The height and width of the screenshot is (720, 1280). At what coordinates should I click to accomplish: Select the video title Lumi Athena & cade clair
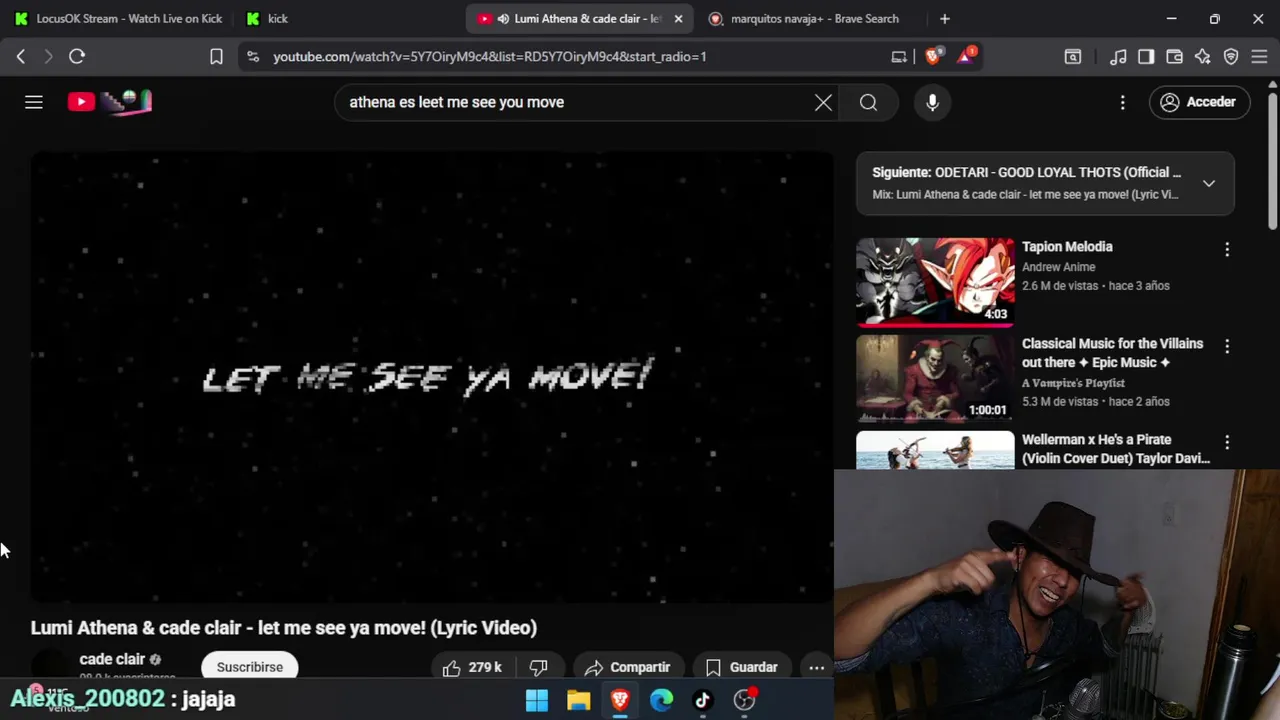pyautogui.click(x=284, y=628)
